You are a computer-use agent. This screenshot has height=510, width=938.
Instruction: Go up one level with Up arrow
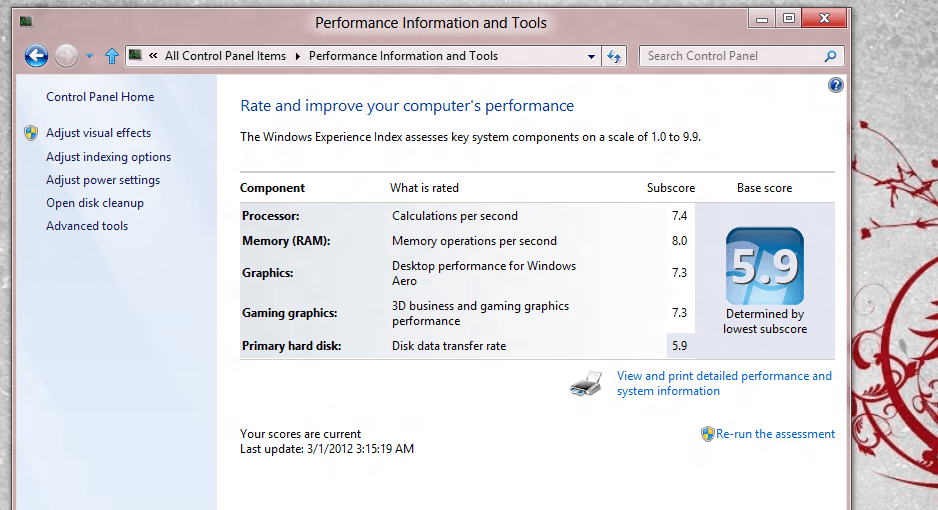[111, 56]
